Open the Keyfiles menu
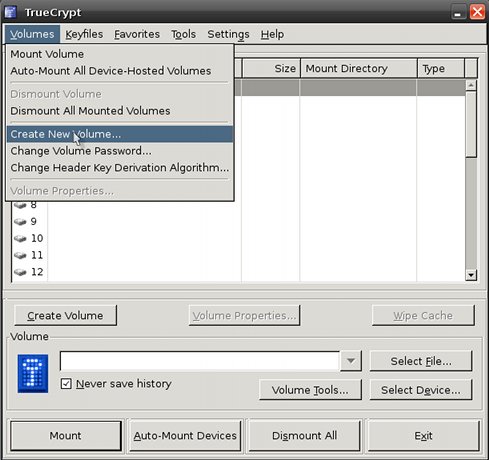Screen dimensions: 489x460 84,34
